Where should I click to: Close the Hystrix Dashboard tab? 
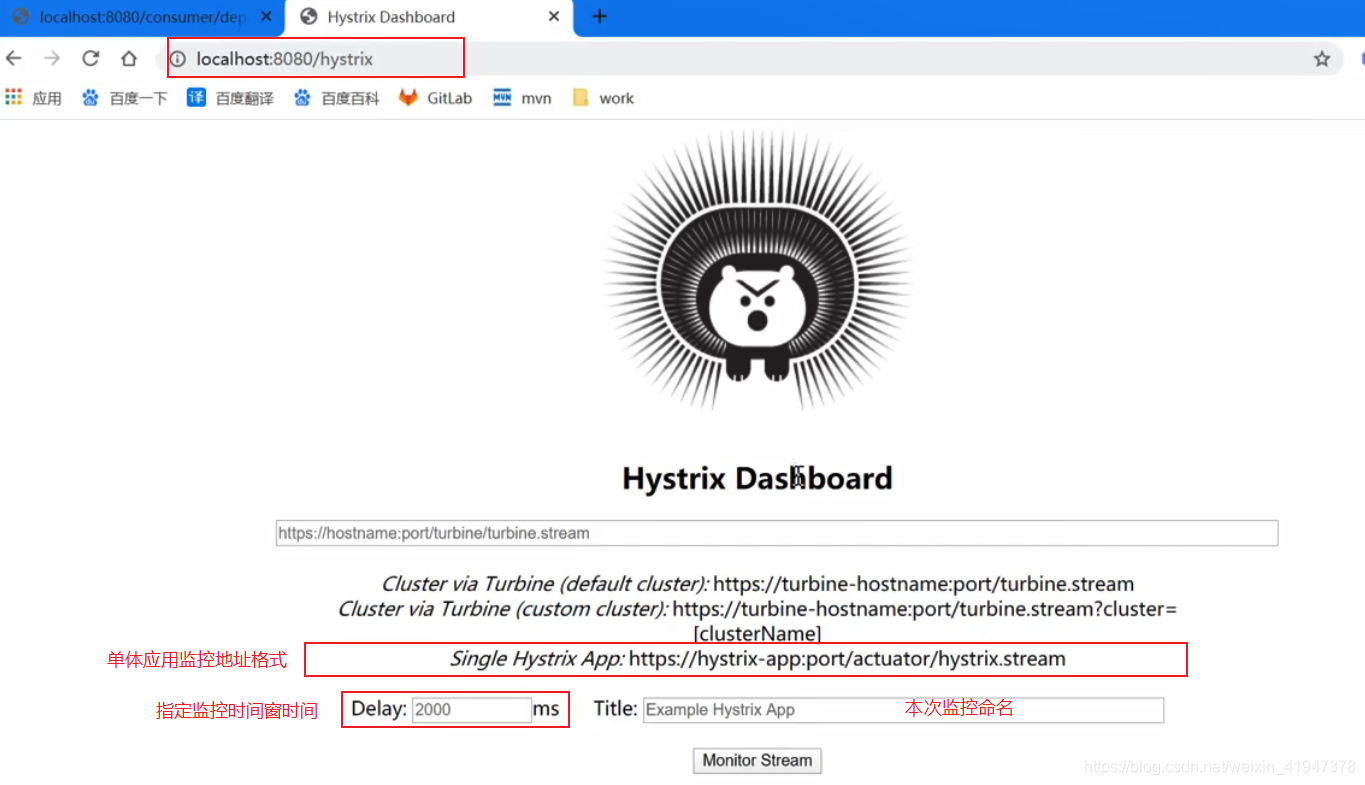(555, 17)
